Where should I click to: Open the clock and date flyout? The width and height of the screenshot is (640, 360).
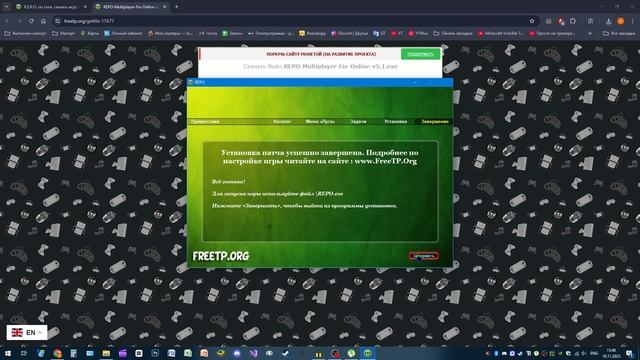pos(611,353)
